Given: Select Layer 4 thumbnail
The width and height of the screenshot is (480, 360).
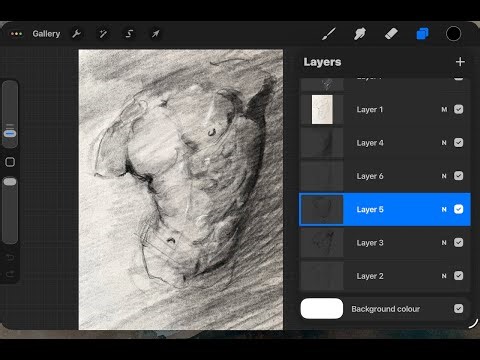Looking at the screenshot, I should 322,143.
